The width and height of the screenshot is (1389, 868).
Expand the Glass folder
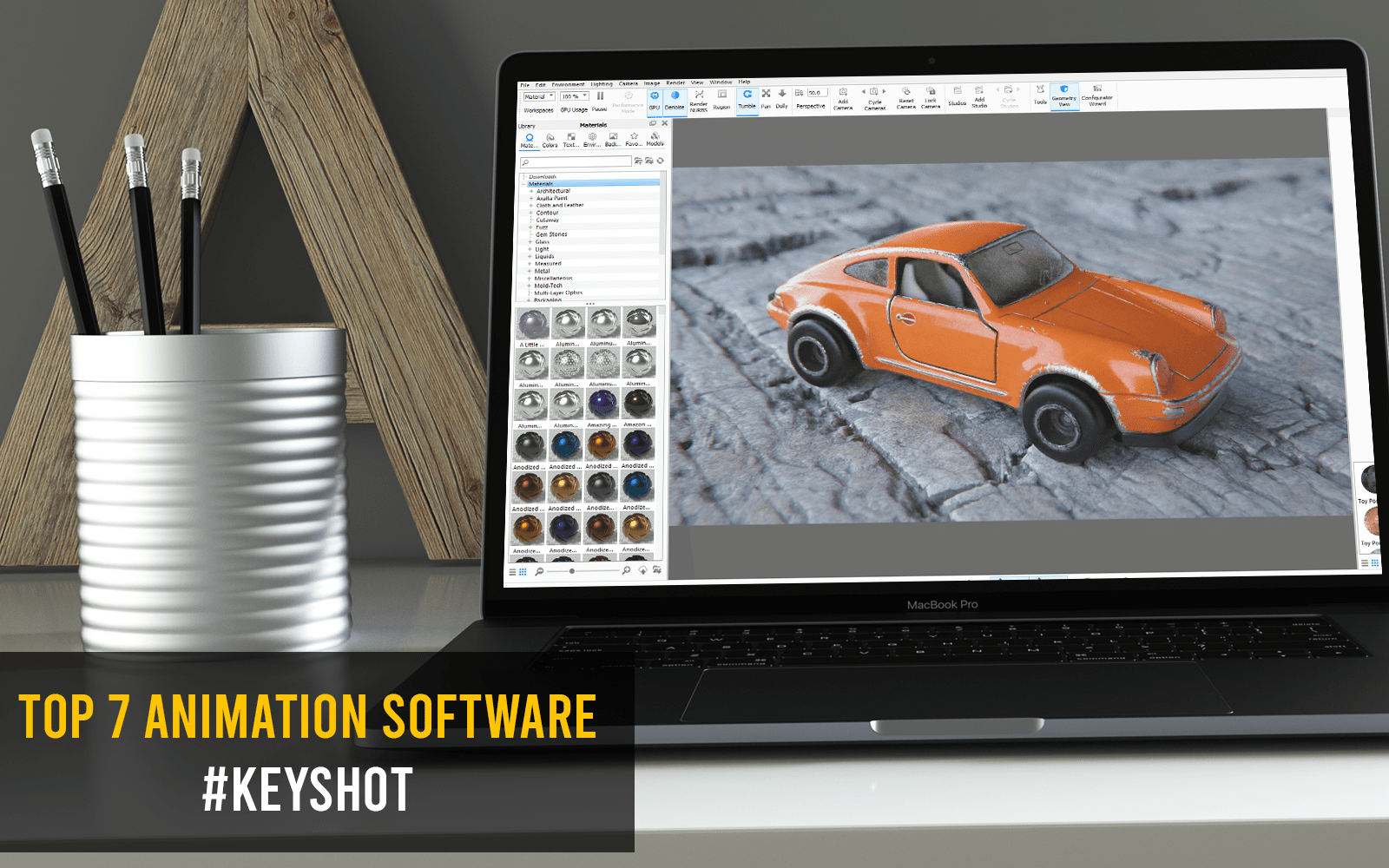(530, 242)
